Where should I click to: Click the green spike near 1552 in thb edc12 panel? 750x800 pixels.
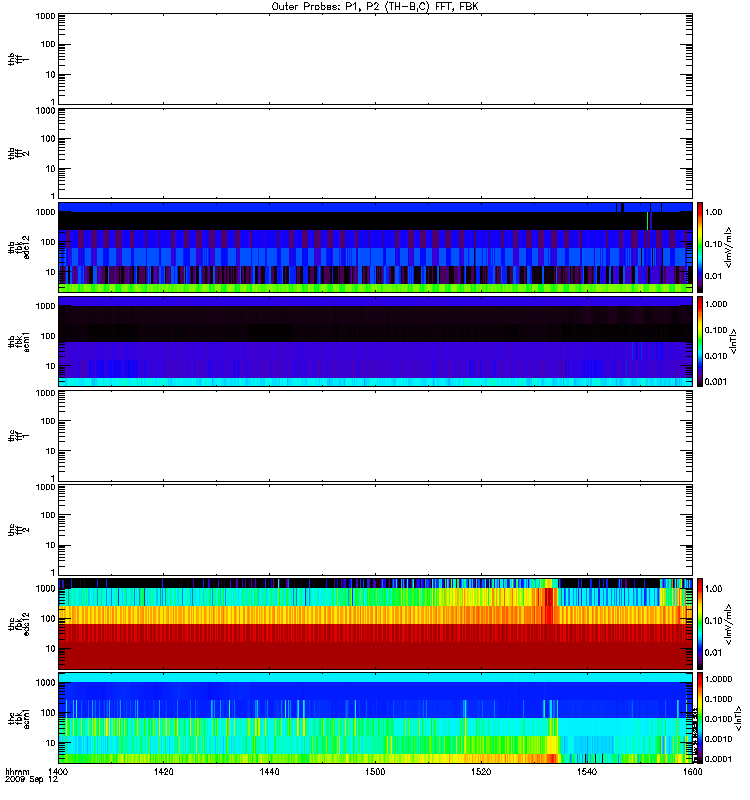pyautogui.click(x=647, y=221)
